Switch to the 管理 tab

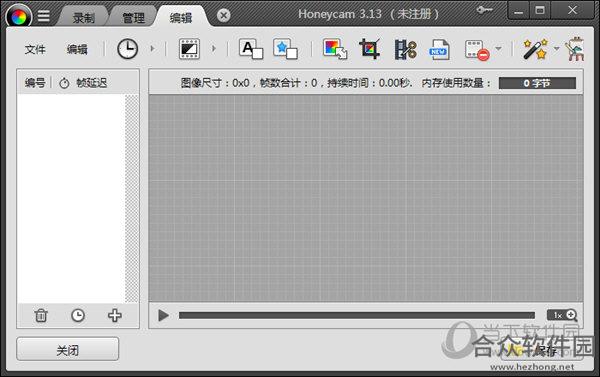(133, 18)
